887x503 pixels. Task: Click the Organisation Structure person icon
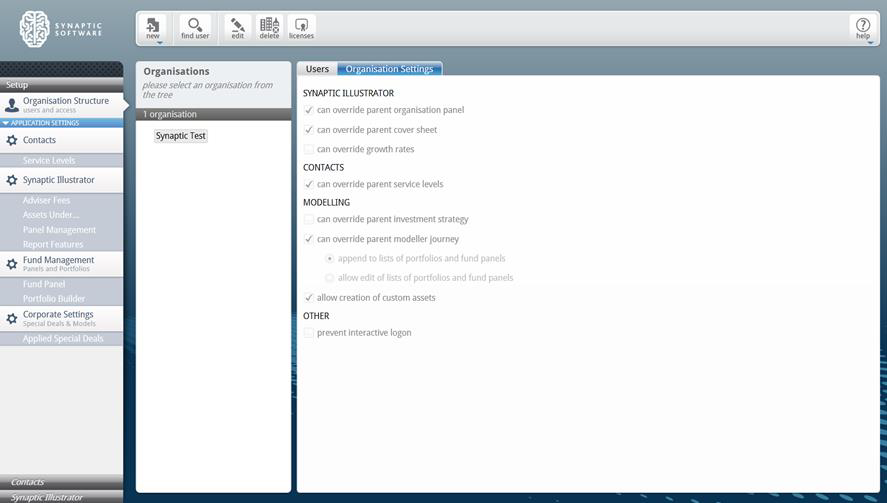[x=11, y=105]
